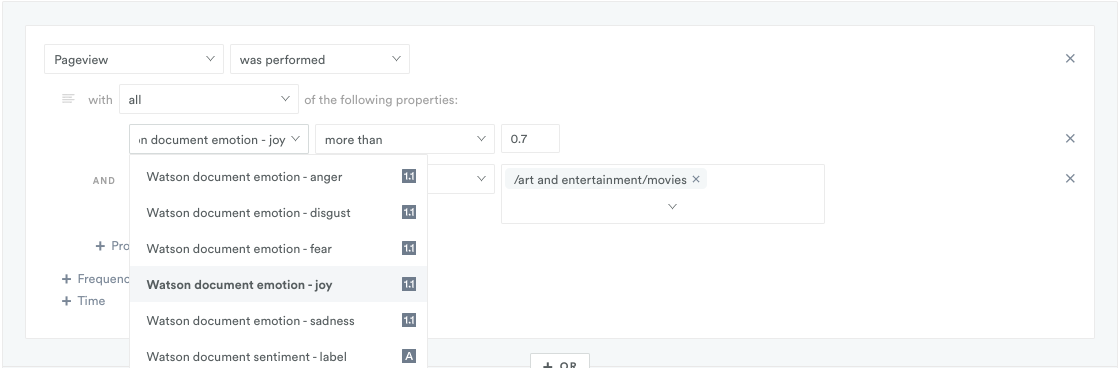Click numeric type icon beside anger option
This screenshot has height=368, width=1120.
point(409,176)
